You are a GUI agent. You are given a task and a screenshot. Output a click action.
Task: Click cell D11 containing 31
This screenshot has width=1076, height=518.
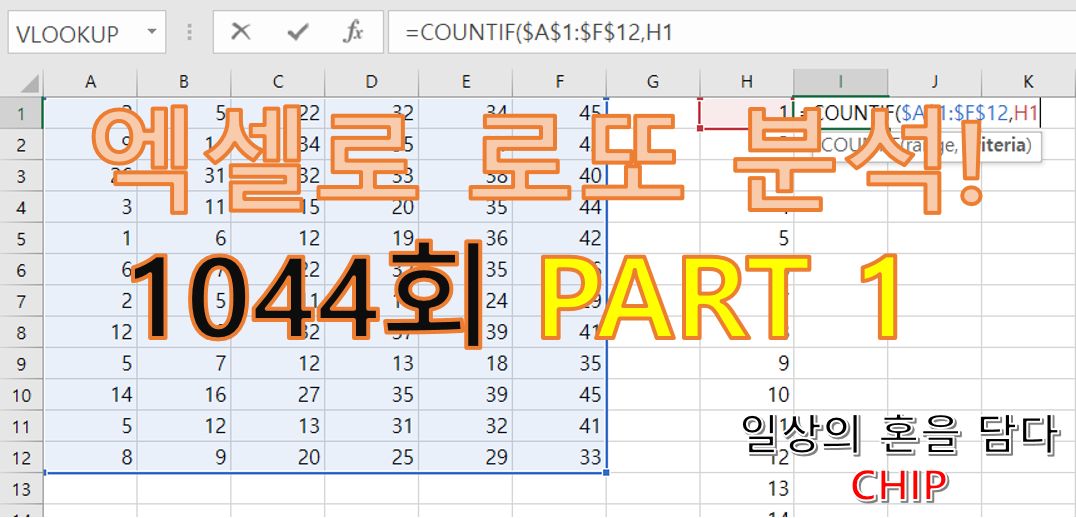click(372, 426)
